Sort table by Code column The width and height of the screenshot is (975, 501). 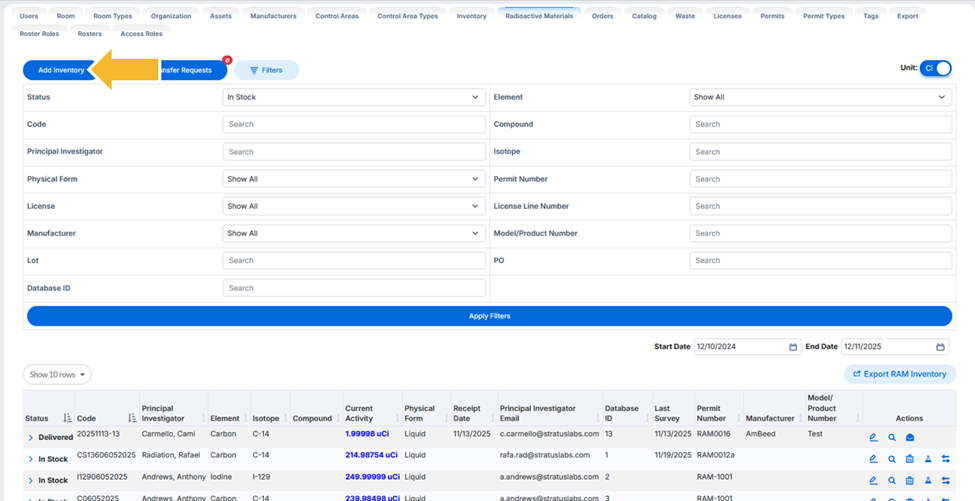132,418
